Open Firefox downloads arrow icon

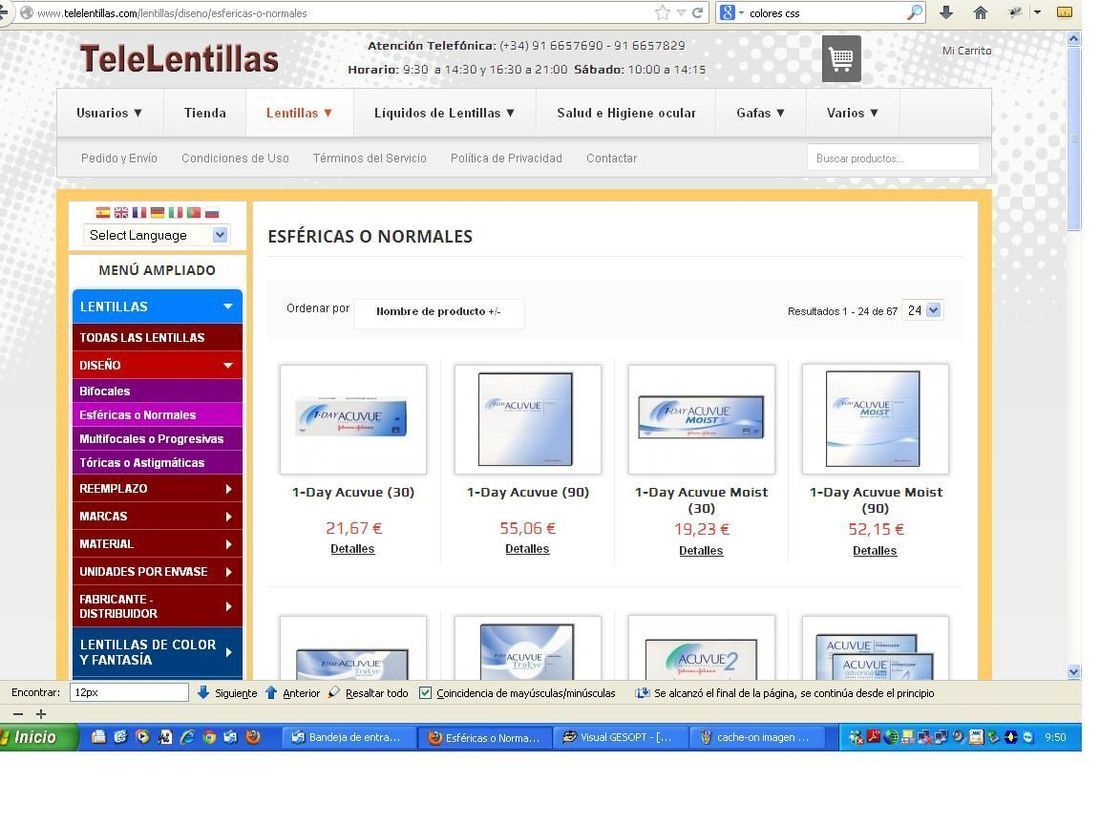tap(946, 12)
